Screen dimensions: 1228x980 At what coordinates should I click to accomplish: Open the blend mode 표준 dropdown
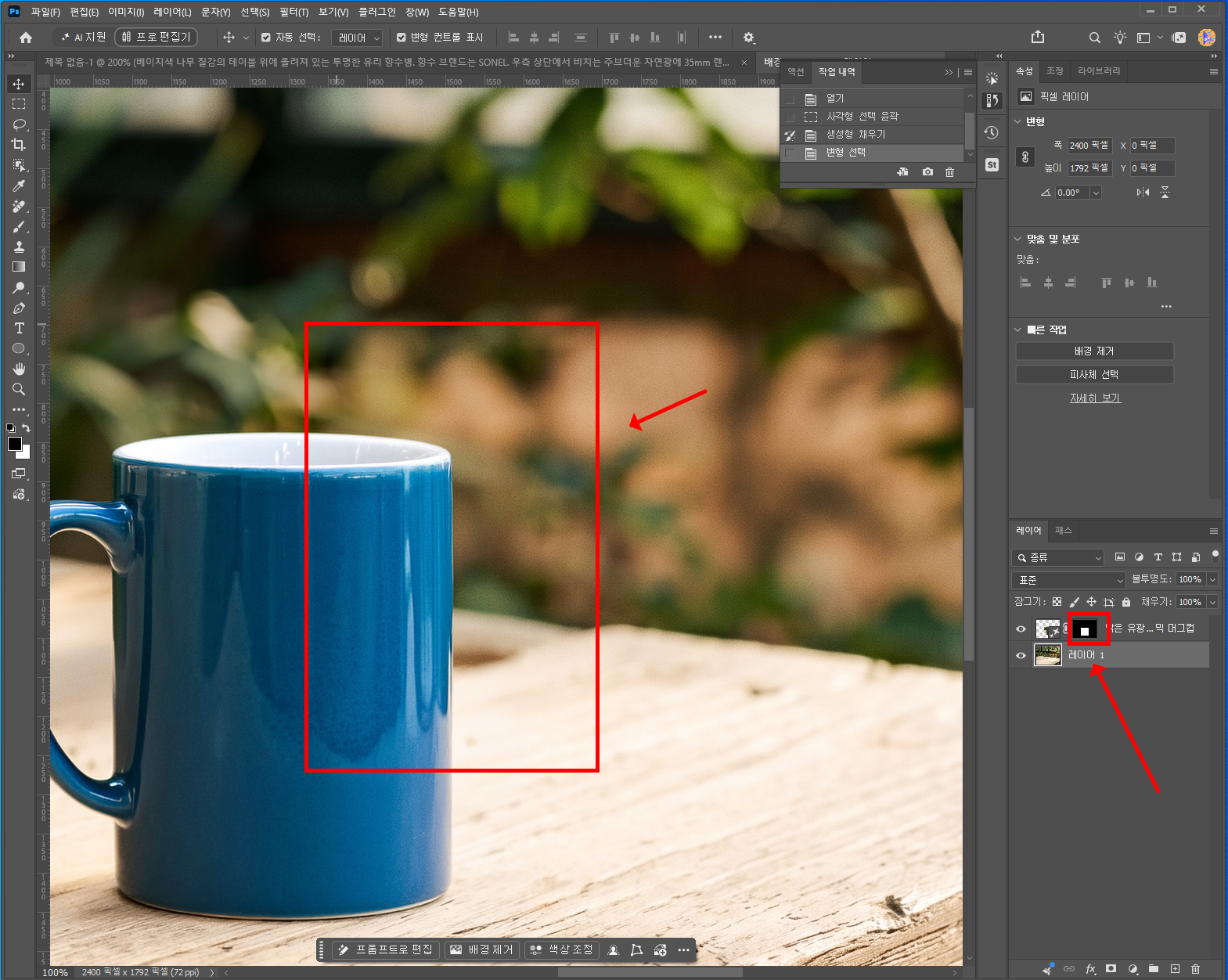(x=1068, y=580)
